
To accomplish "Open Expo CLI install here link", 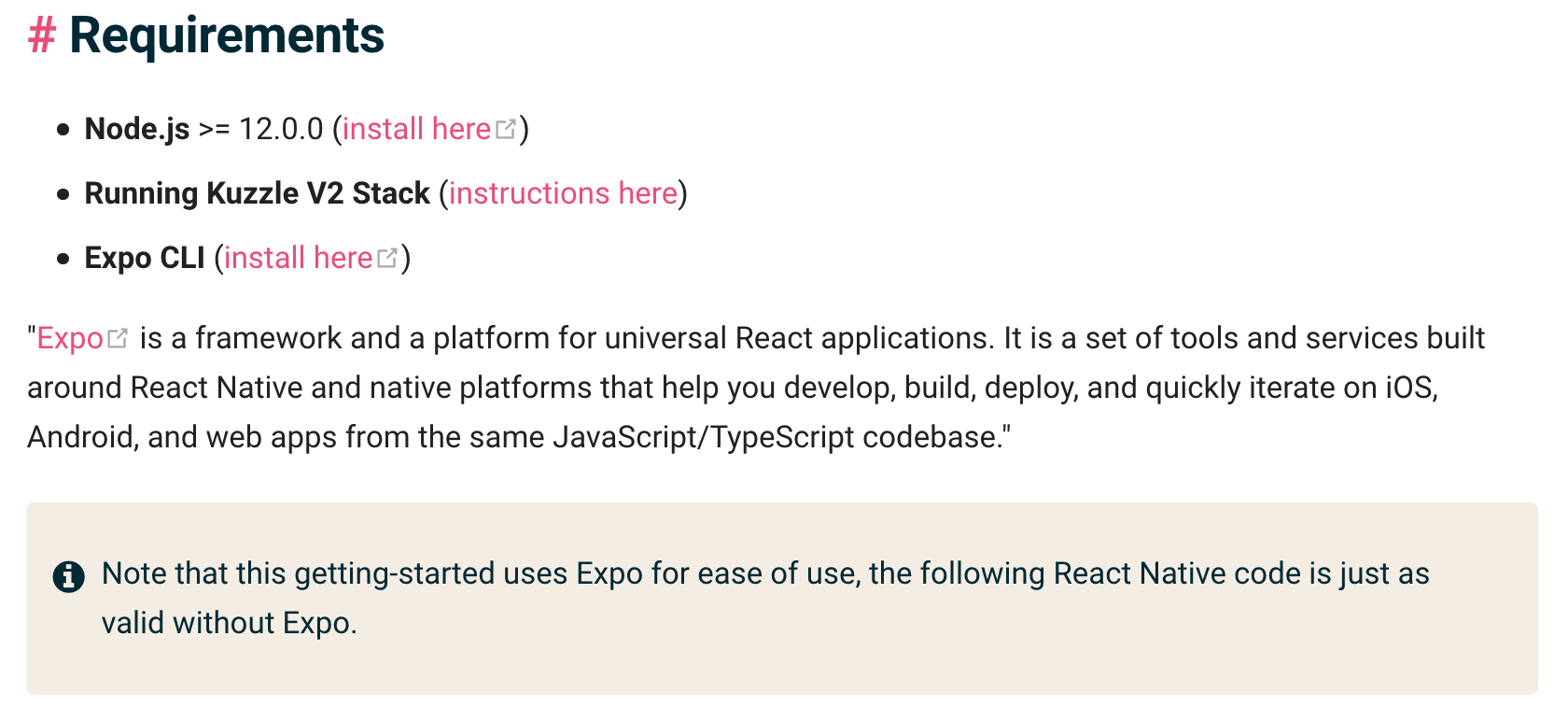I will pos(299,258).
